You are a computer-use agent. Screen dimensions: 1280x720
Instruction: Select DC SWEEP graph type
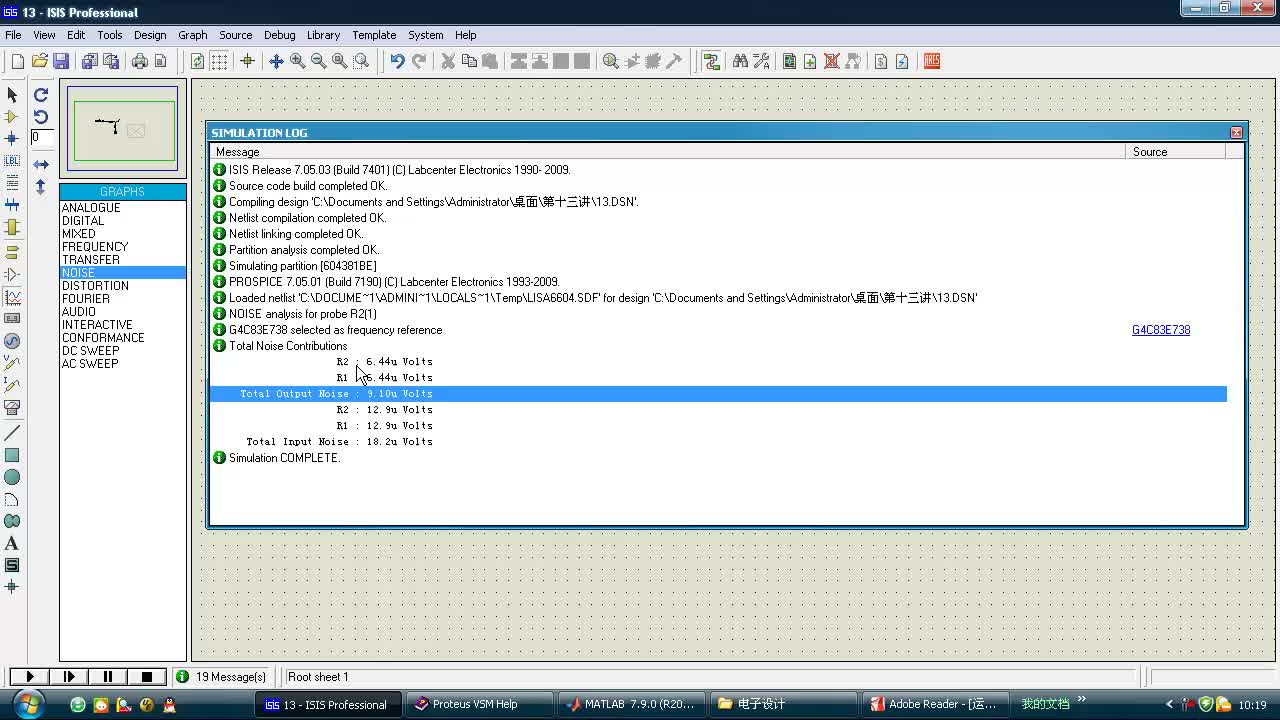pos(123,351)
